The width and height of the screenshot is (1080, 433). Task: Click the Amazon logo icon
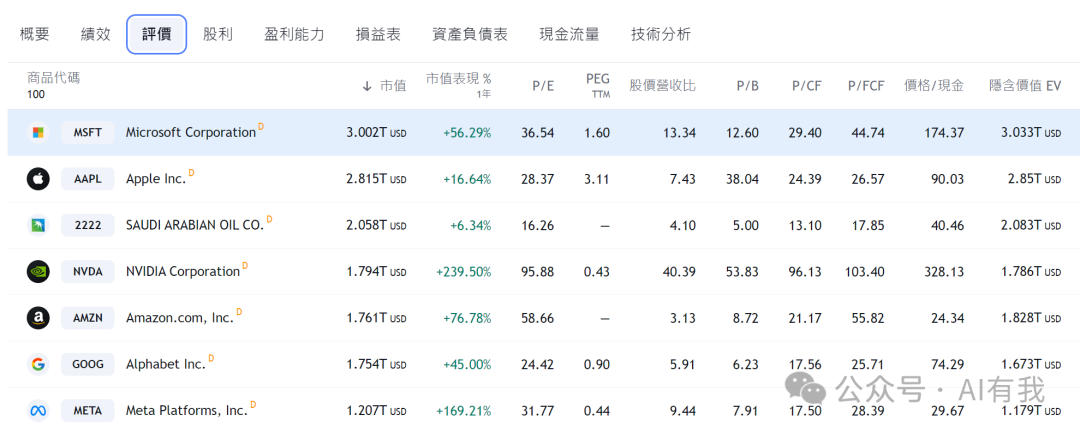coord(38,318)
